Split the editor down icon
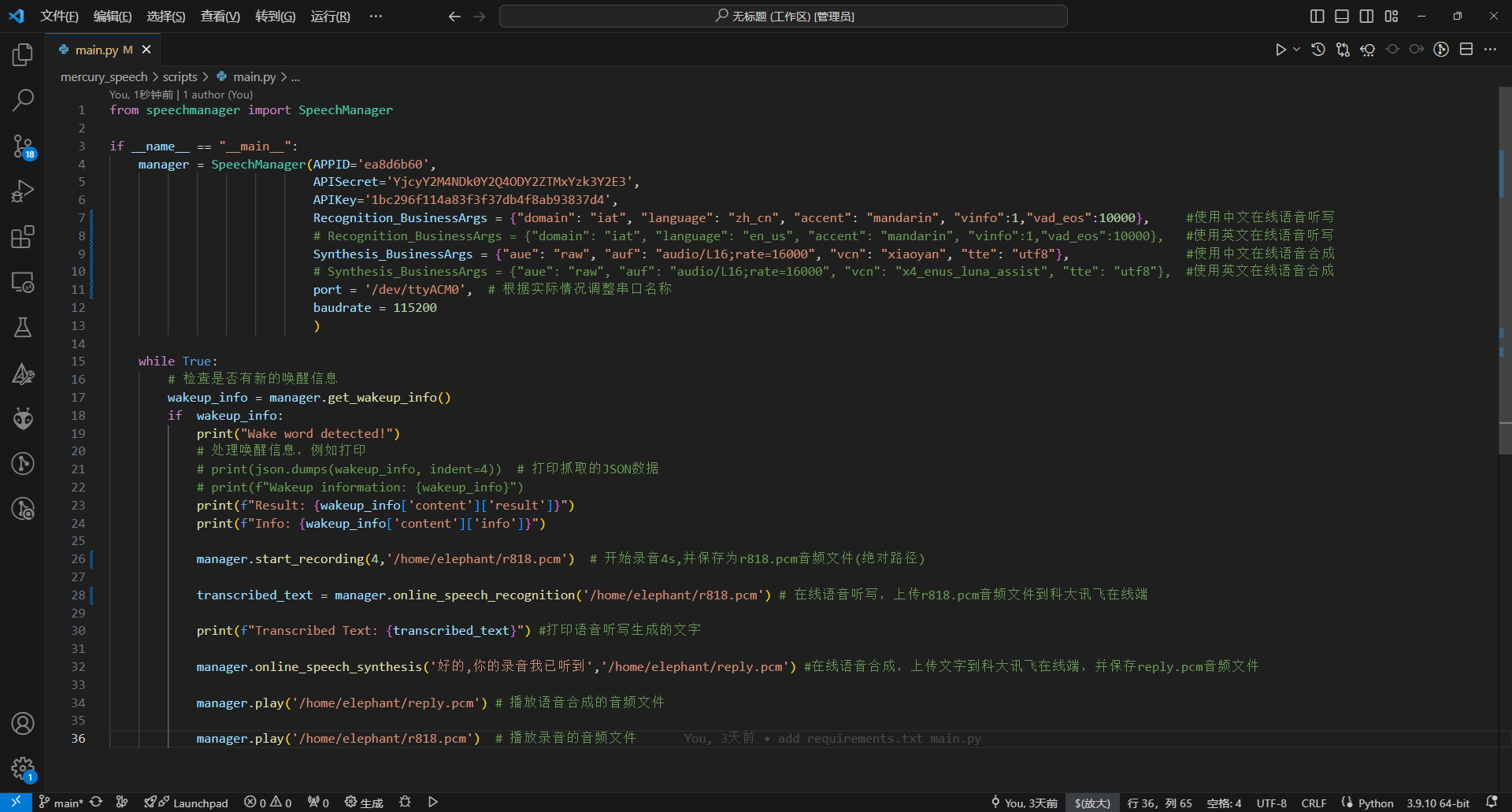 pyautogui.click(x=1466, y=50)
